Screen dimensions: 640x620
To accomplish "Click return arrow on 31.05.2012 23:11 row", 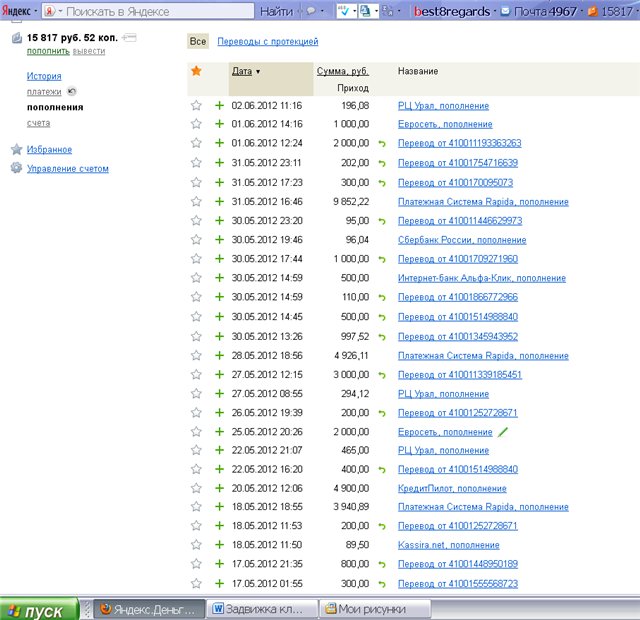I will click(382, 163).
